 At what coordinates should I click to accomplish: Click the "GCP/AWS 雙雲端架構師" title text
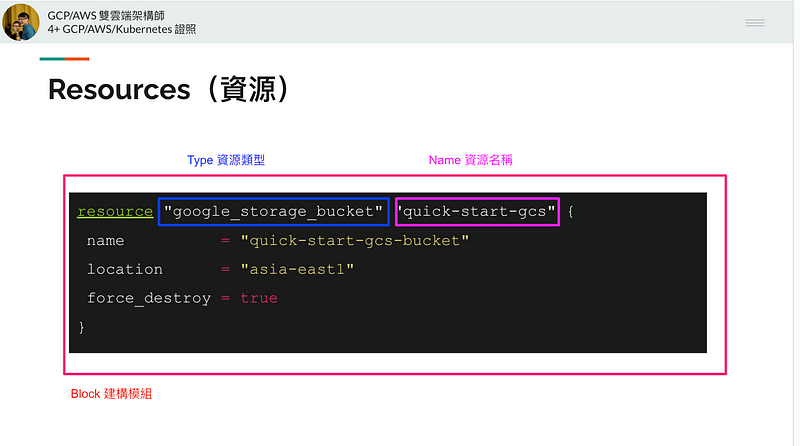(x=106, y=15)
